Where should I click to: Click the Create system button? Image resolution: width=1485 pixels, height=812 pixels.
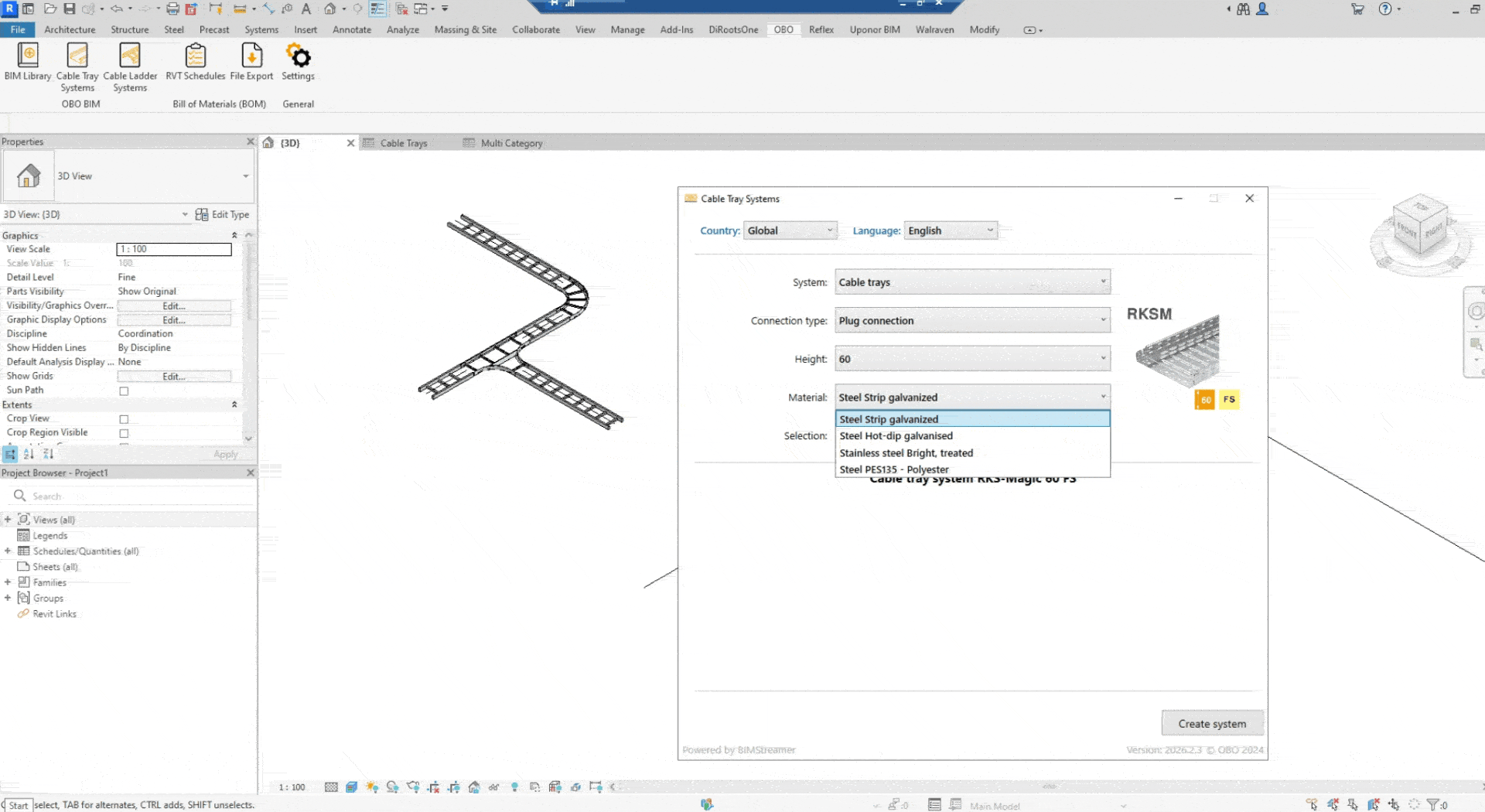pos(1212,723)
